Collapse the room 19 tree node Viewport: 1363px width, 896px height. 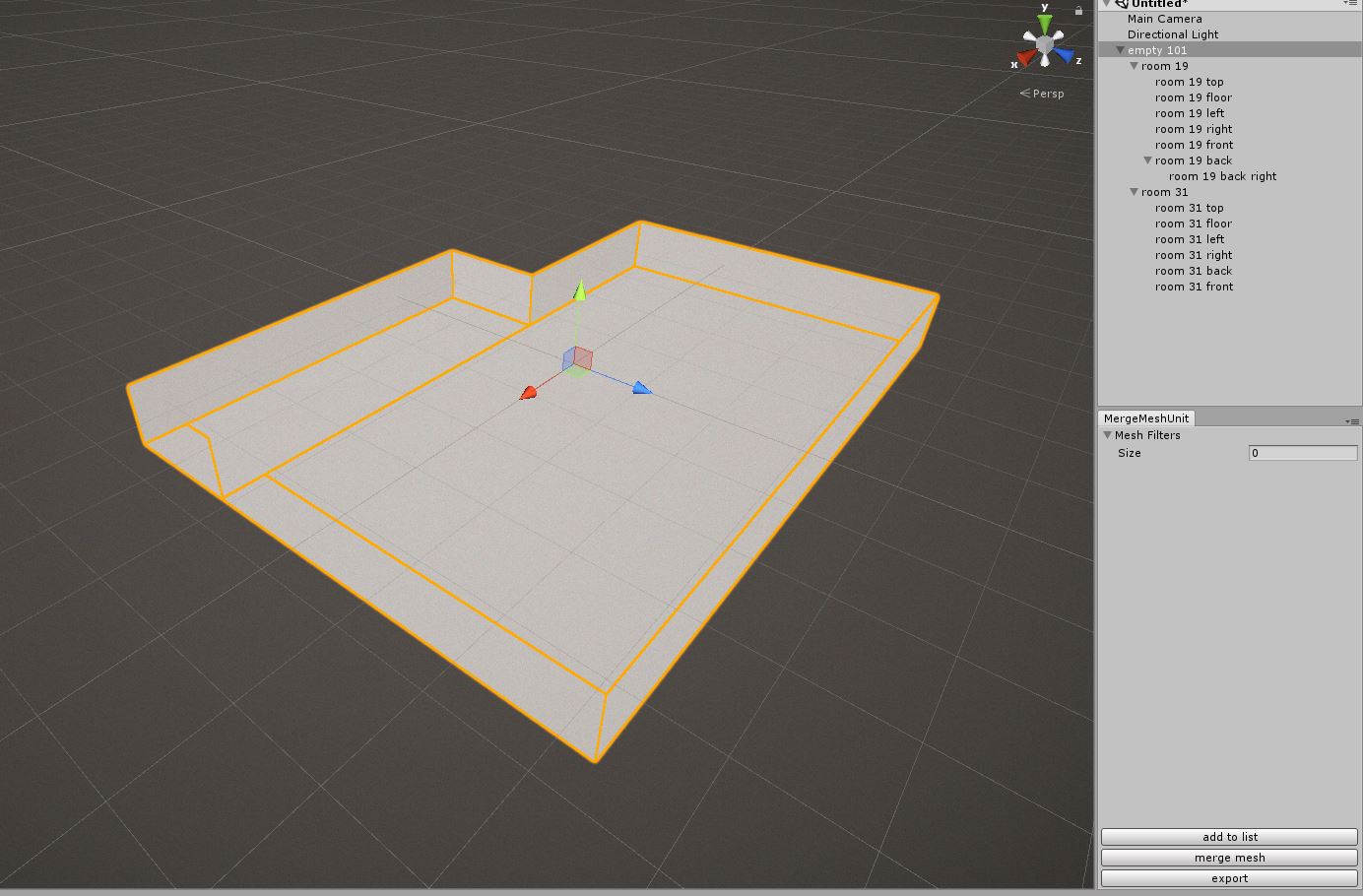(1134, 66)
